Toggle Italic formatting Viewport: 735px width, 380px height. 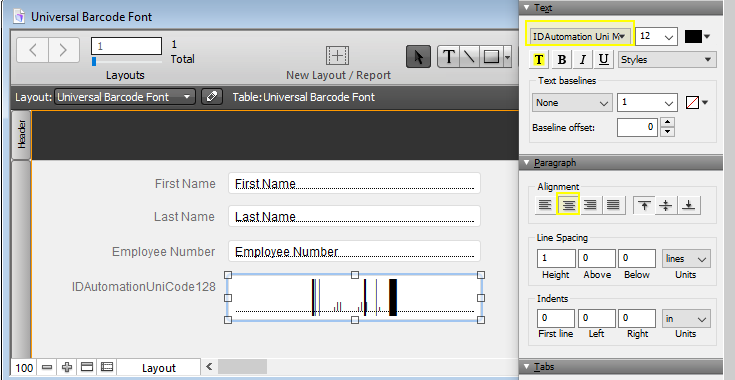(x=583, y=60)
